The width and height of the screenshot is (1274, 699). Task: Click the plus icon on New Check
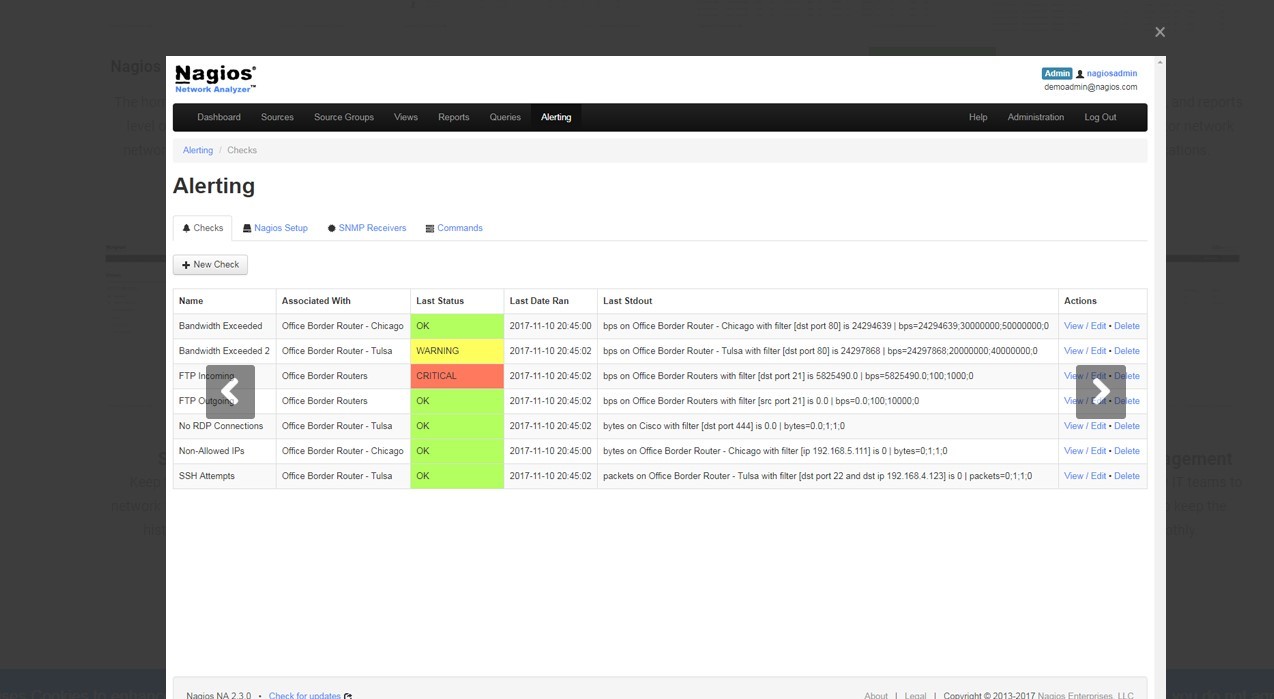[x=186, y=264]
